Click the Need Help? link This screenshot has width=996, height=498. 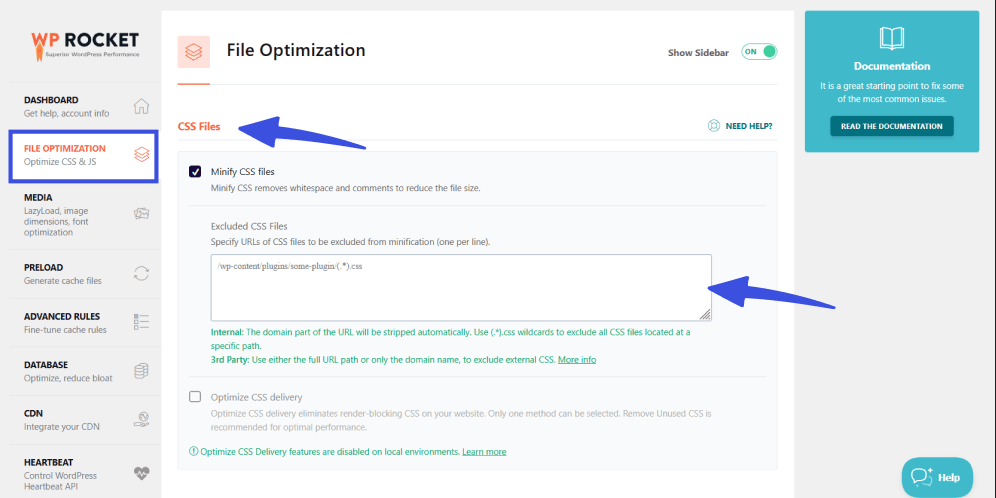(749, 126)
